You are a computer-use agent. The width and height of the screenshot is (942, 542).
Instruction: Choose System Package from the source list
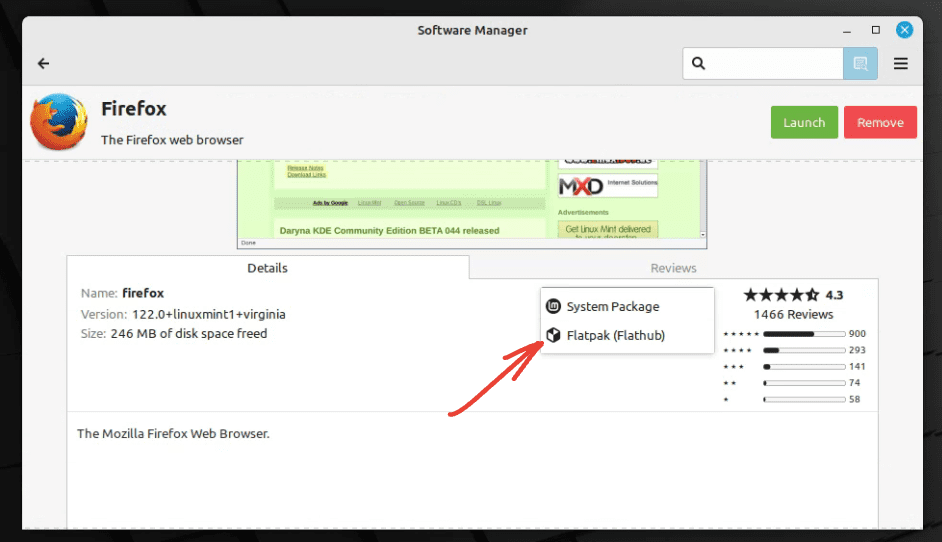(627, 306)
